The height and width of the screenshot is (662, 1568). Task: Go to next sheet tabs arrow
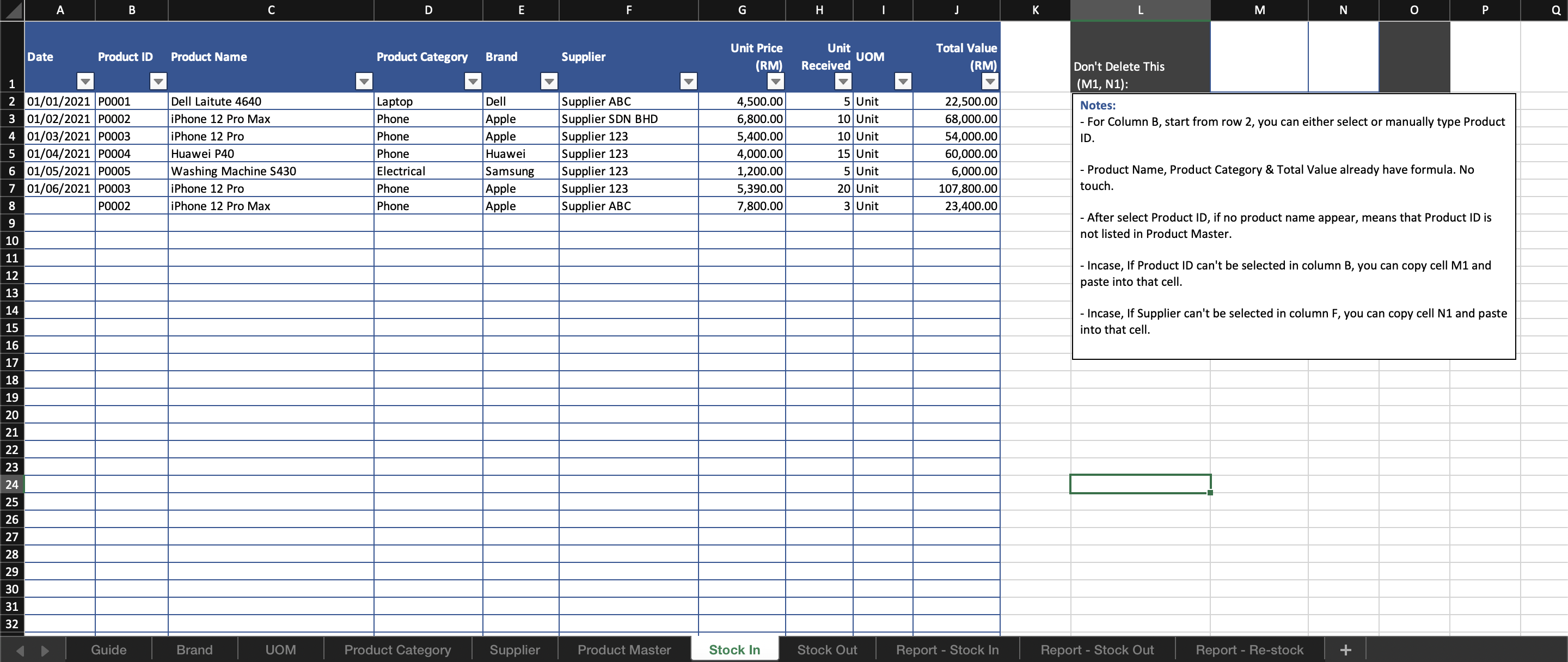click(x=45, y=651)
